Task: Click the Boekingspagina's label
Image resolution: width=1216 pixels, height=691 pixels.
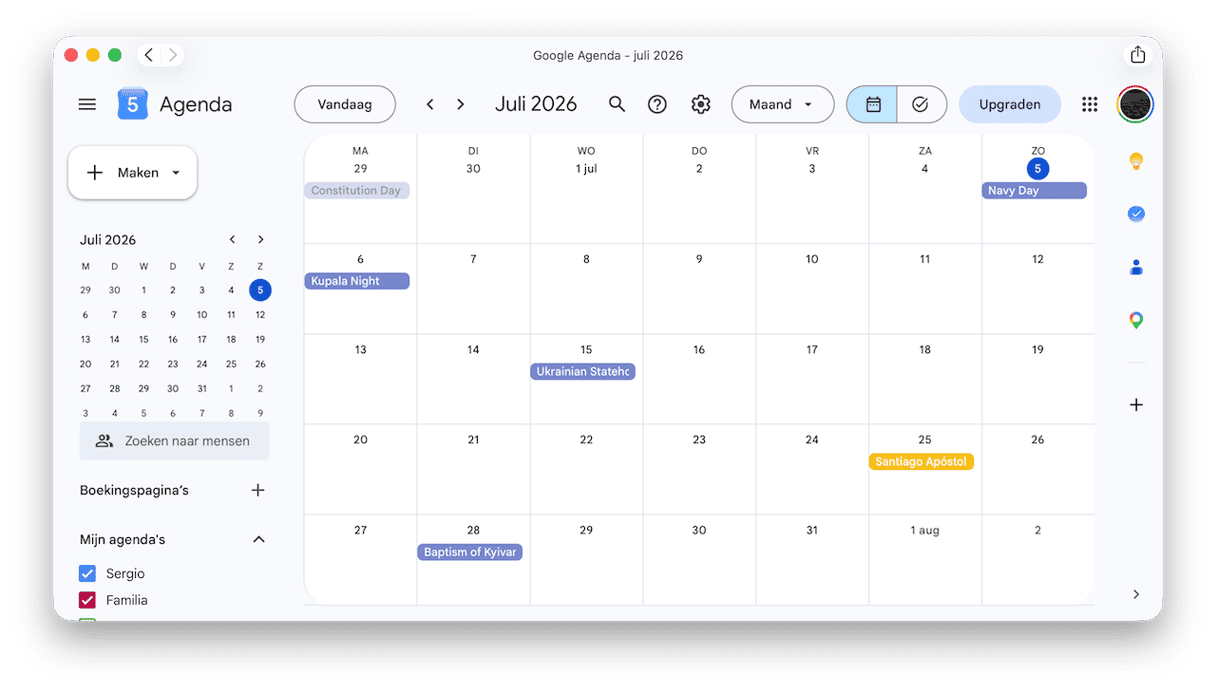Action: (134, 490)
